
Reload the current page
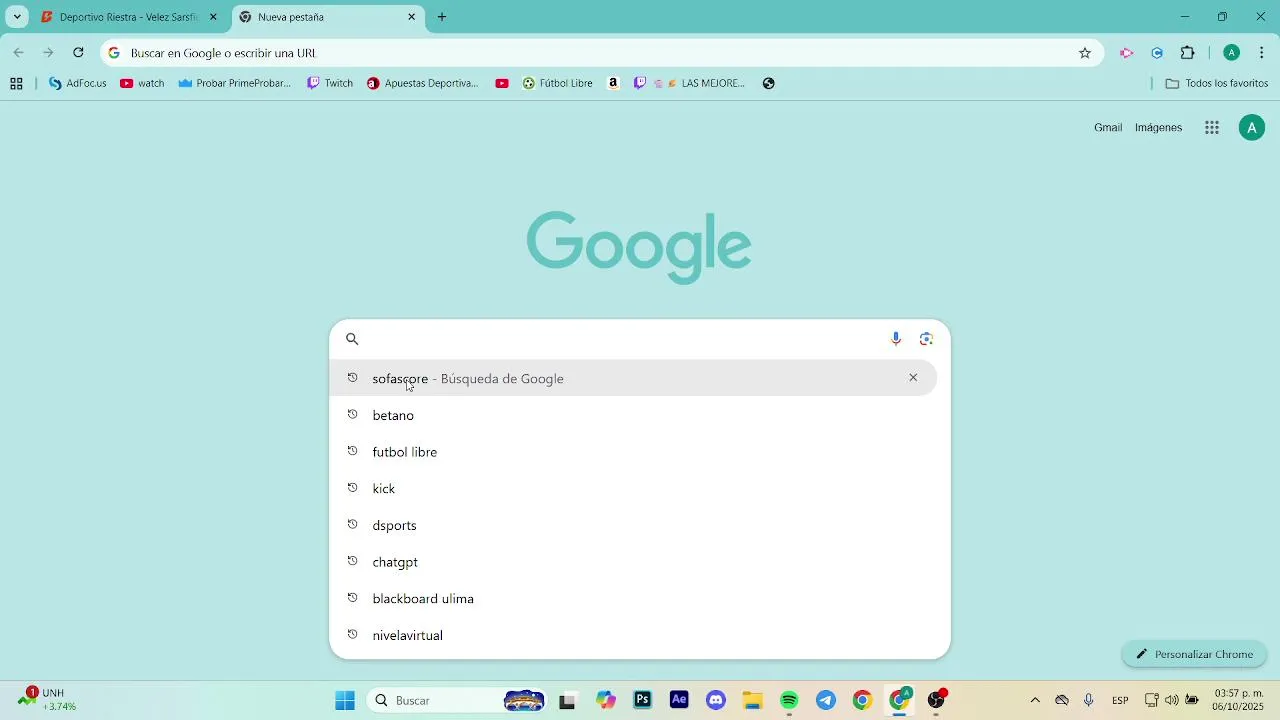(x=78, y=53)
